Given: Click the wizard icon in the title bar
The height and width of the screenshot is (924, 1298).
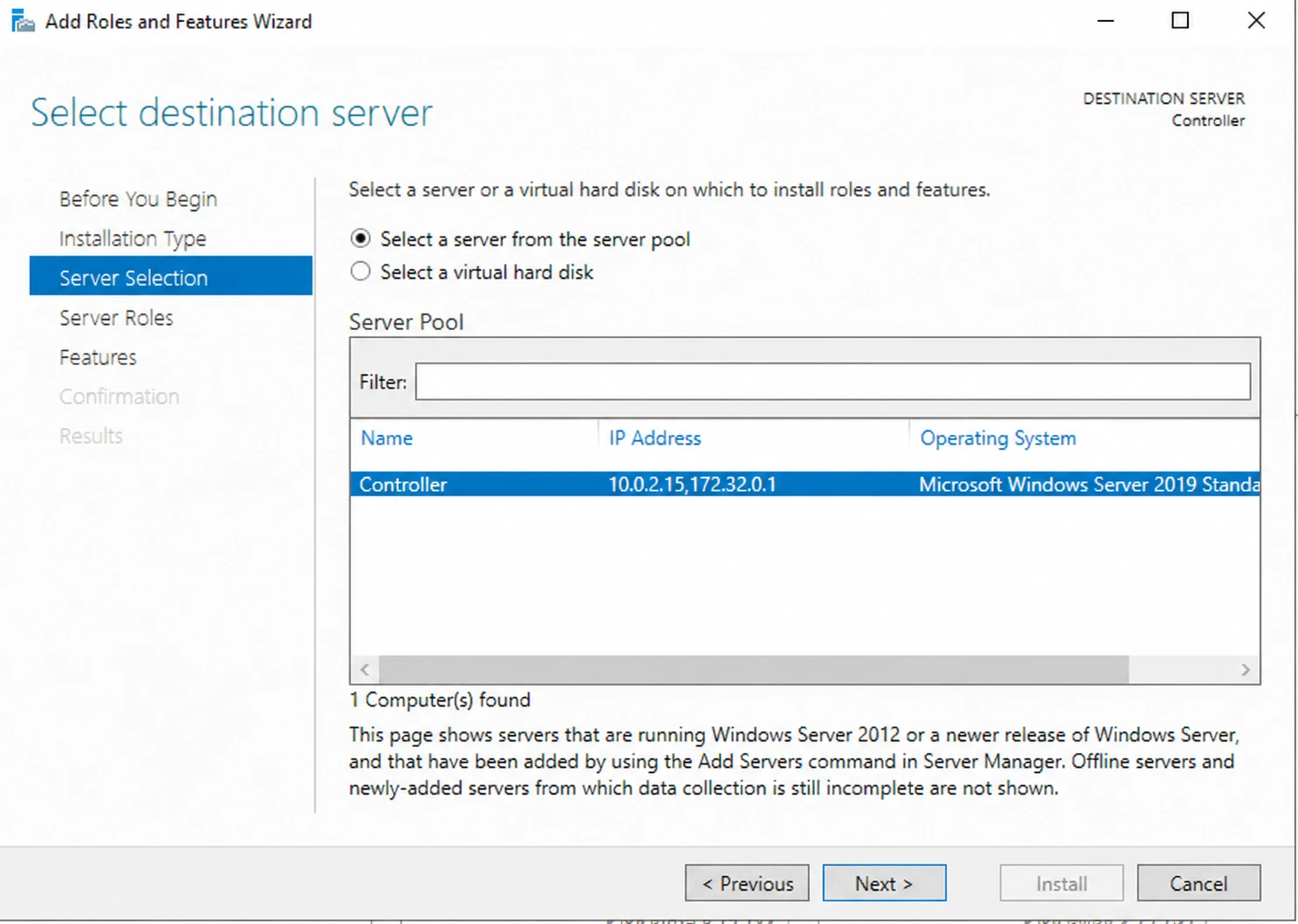Looking at the screenshot, I should point(23,21).
